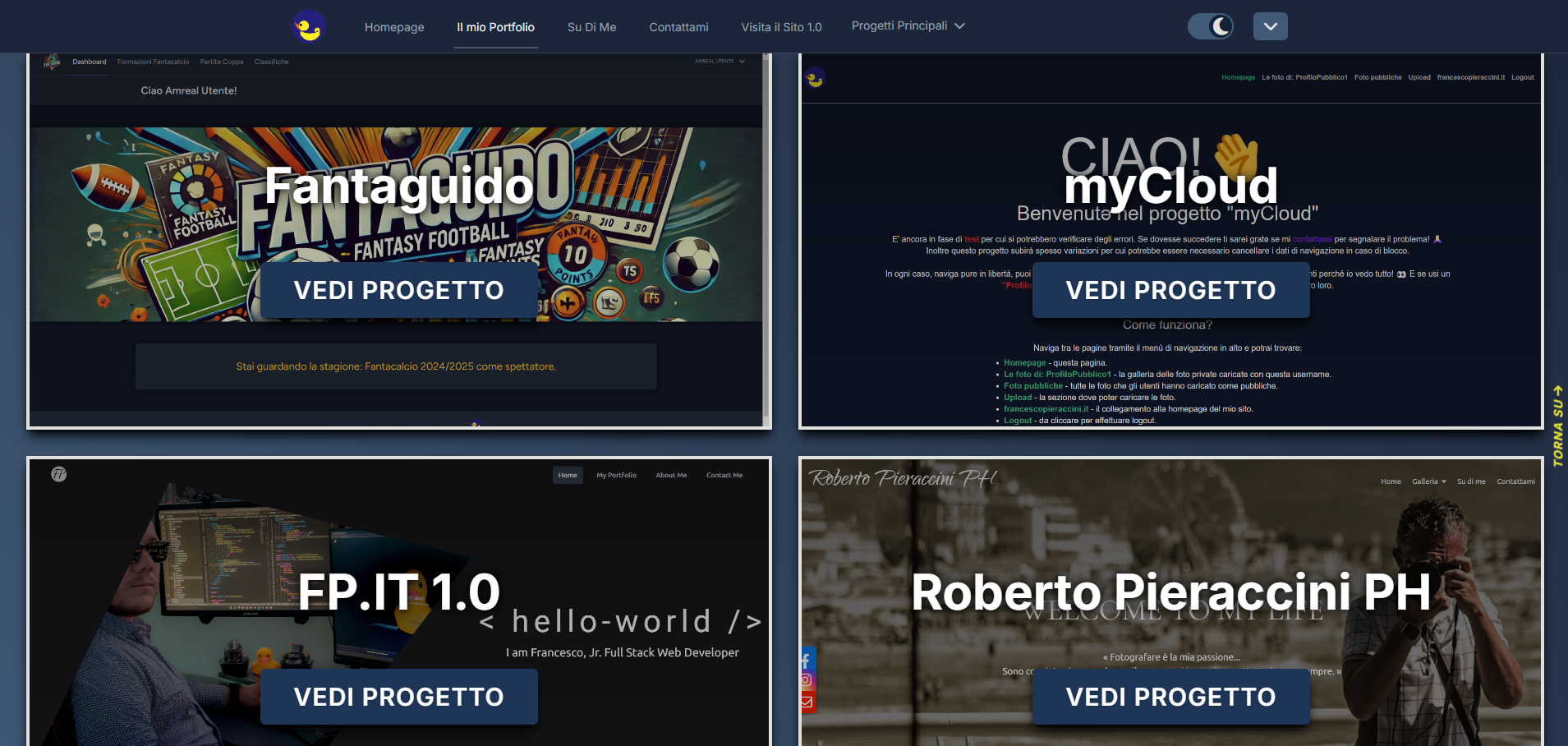Image resolution: width=1568 pixels, height=746 pixels.
Task: Click Upload in myCloud preview navbar
Action: coord(1419,77)
